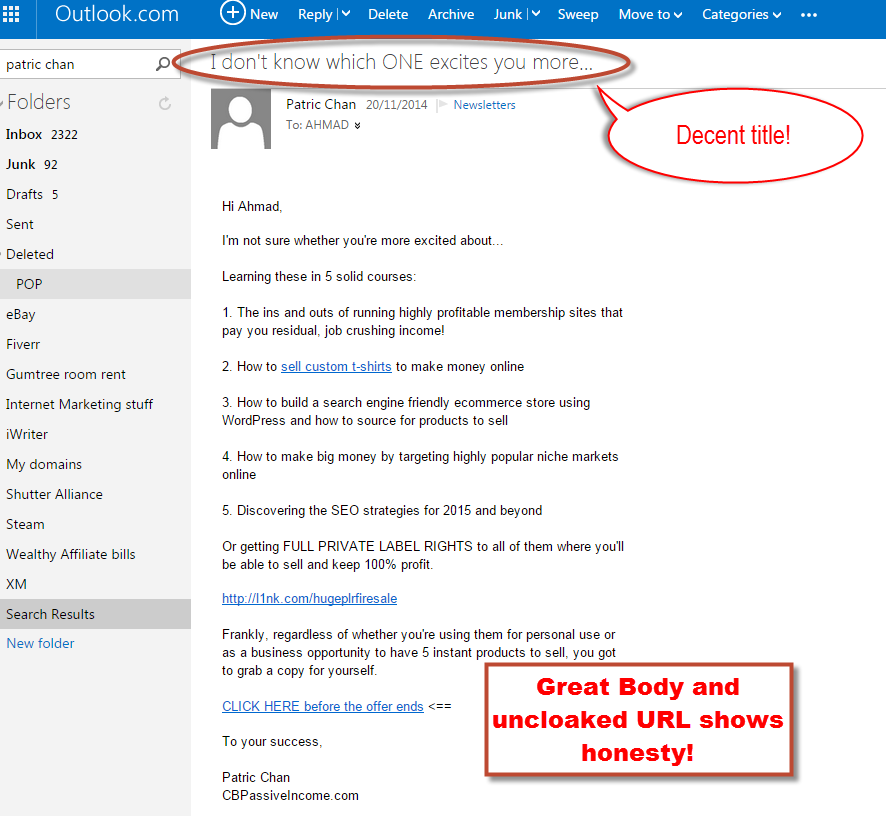This screenshot has width=886, height=816.
Task: Click the Newsletters category link
Action: (484, 105)
